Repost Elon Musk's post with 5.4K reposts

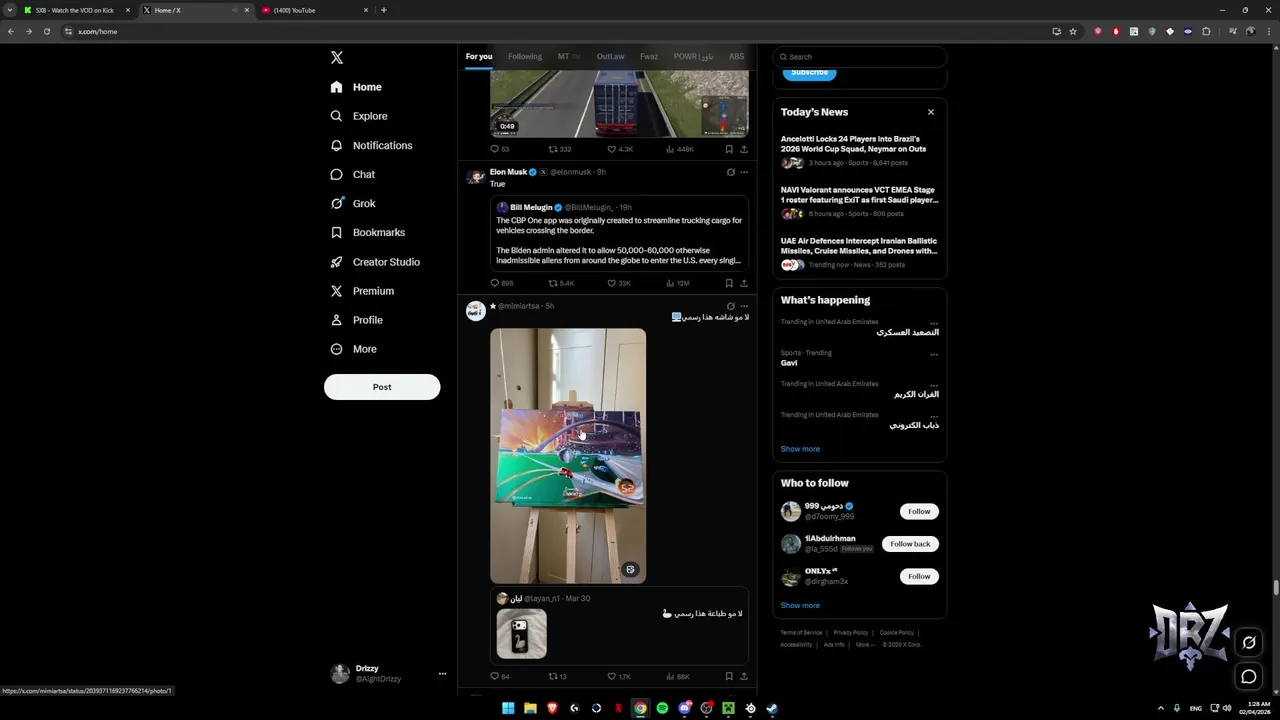(561, 283)
